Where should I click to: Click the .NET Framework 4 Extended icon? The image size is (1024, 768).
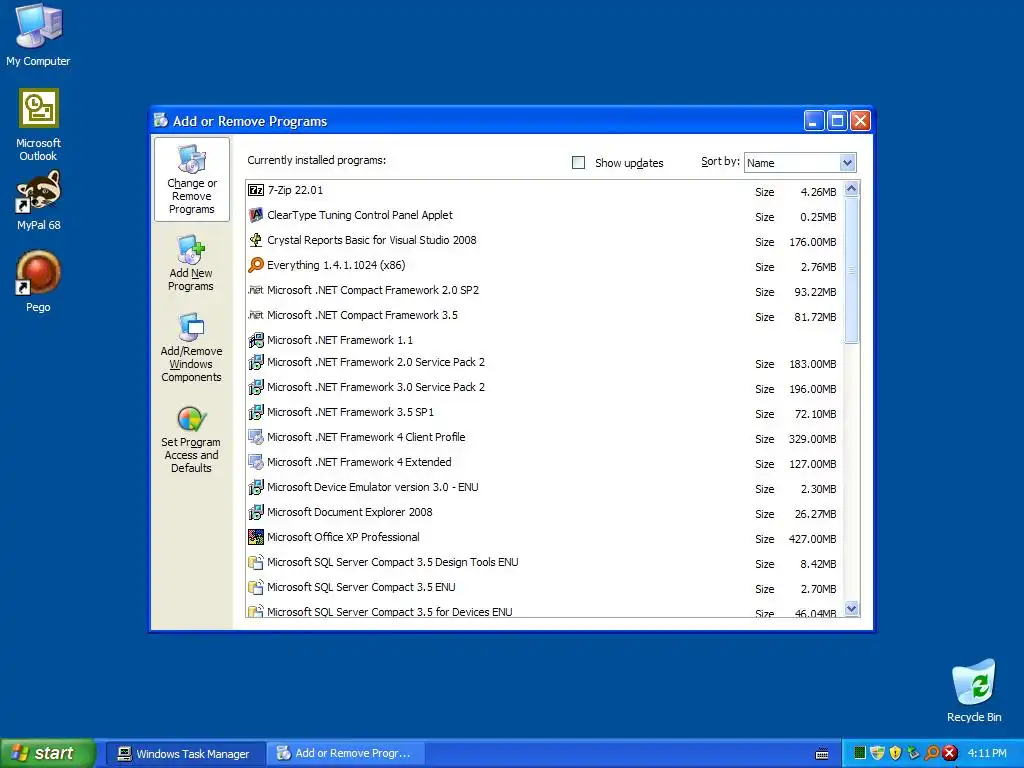[256, 462]
